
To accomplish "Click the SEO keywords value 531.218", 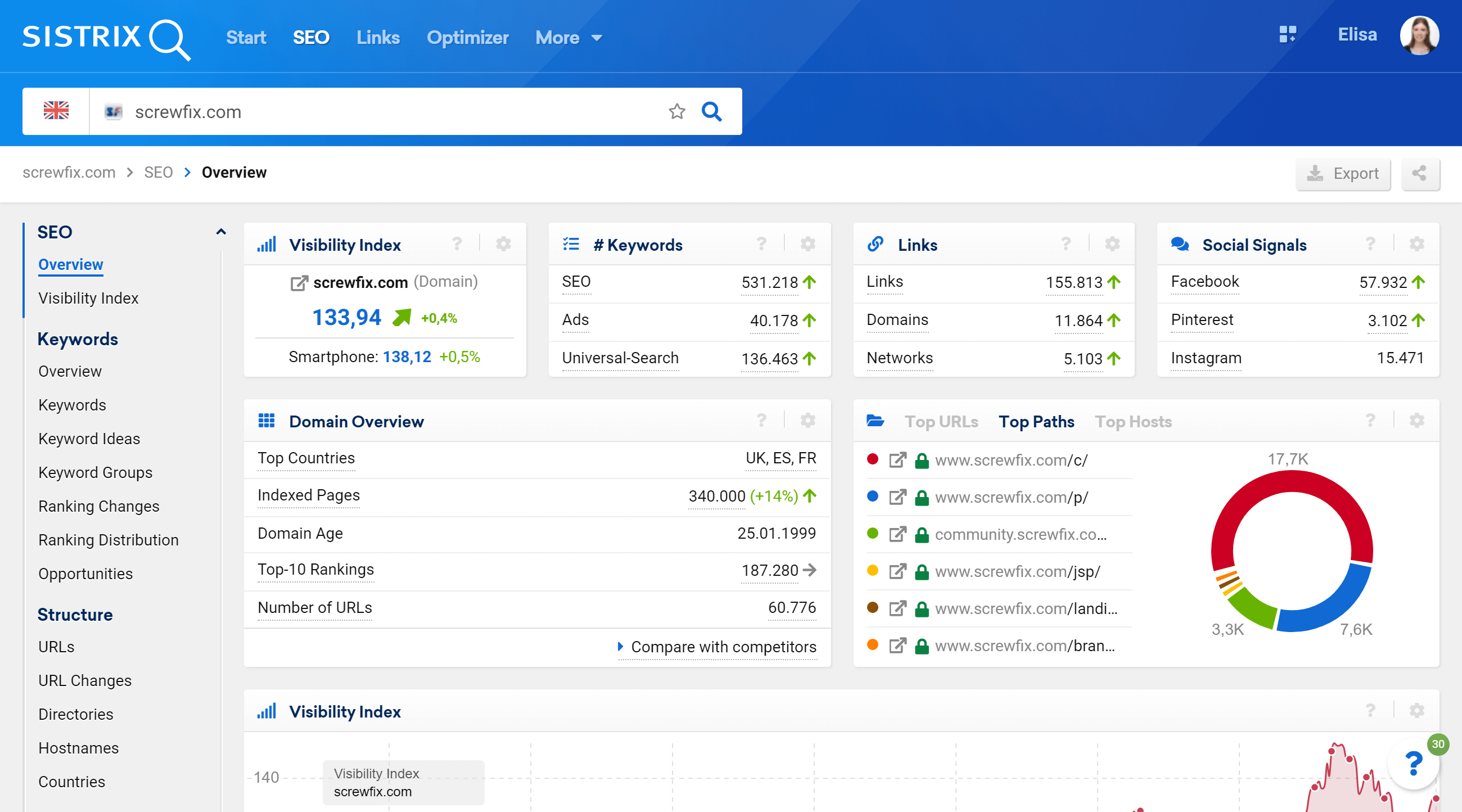I will [x=769, y=282].
